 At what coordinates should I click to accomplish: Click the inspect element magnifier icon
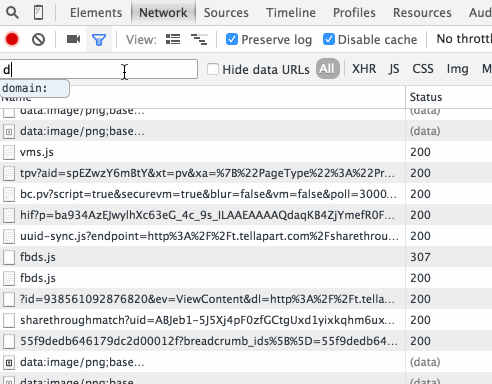pyautogui.click(x=12, y=13)
